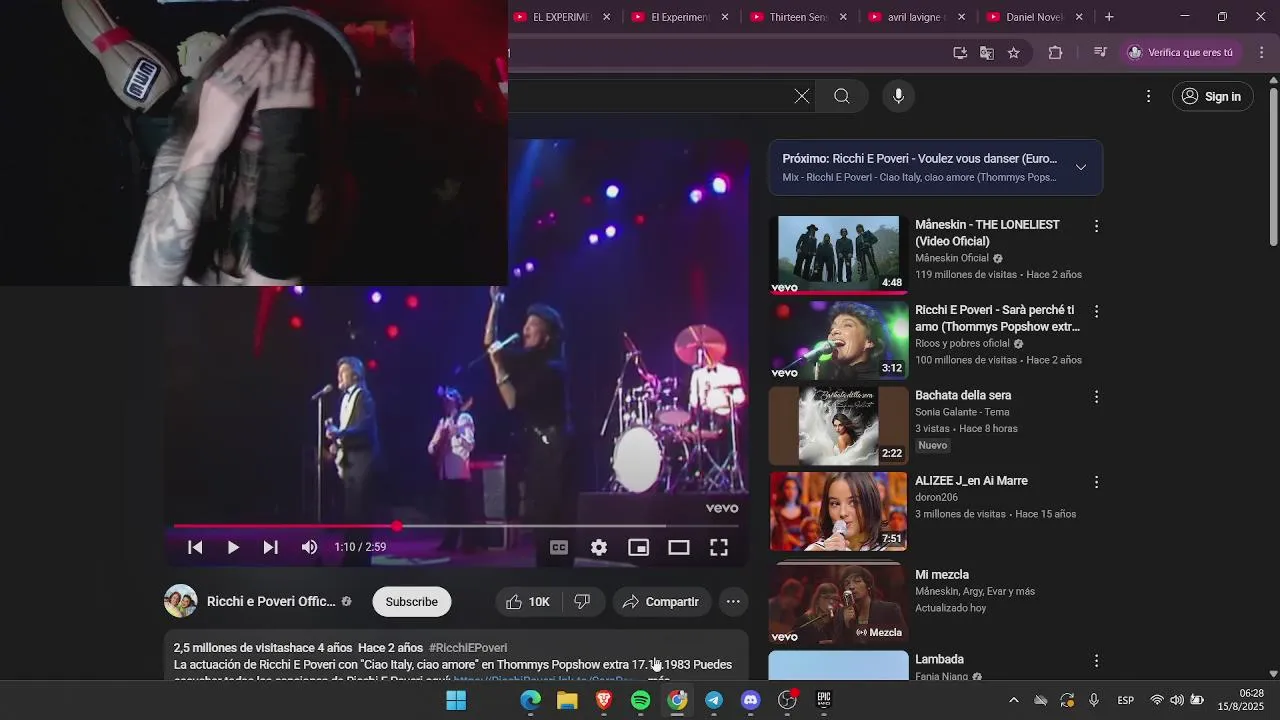Open a new browser tab

pyautogui.click(x=1109, y=17)
